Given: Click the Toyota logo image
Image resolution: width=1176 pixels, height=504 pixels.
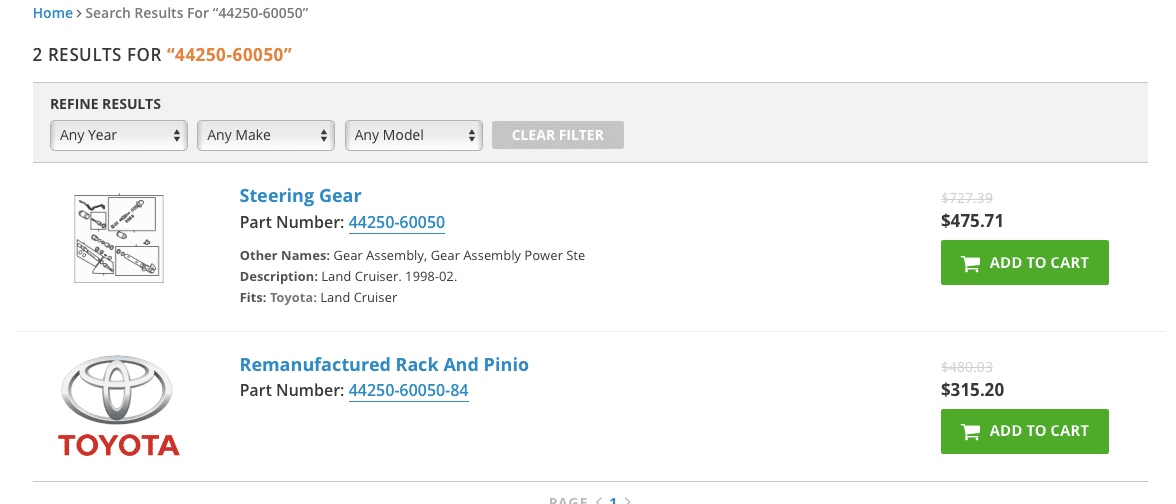Looking at the screenshot, I should coord(118,406).
